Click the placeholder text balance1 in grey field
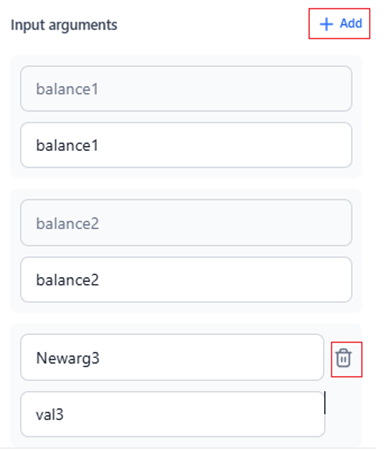Image resolution: width=386 pixels, height=451 pixels. coord(67,89)
